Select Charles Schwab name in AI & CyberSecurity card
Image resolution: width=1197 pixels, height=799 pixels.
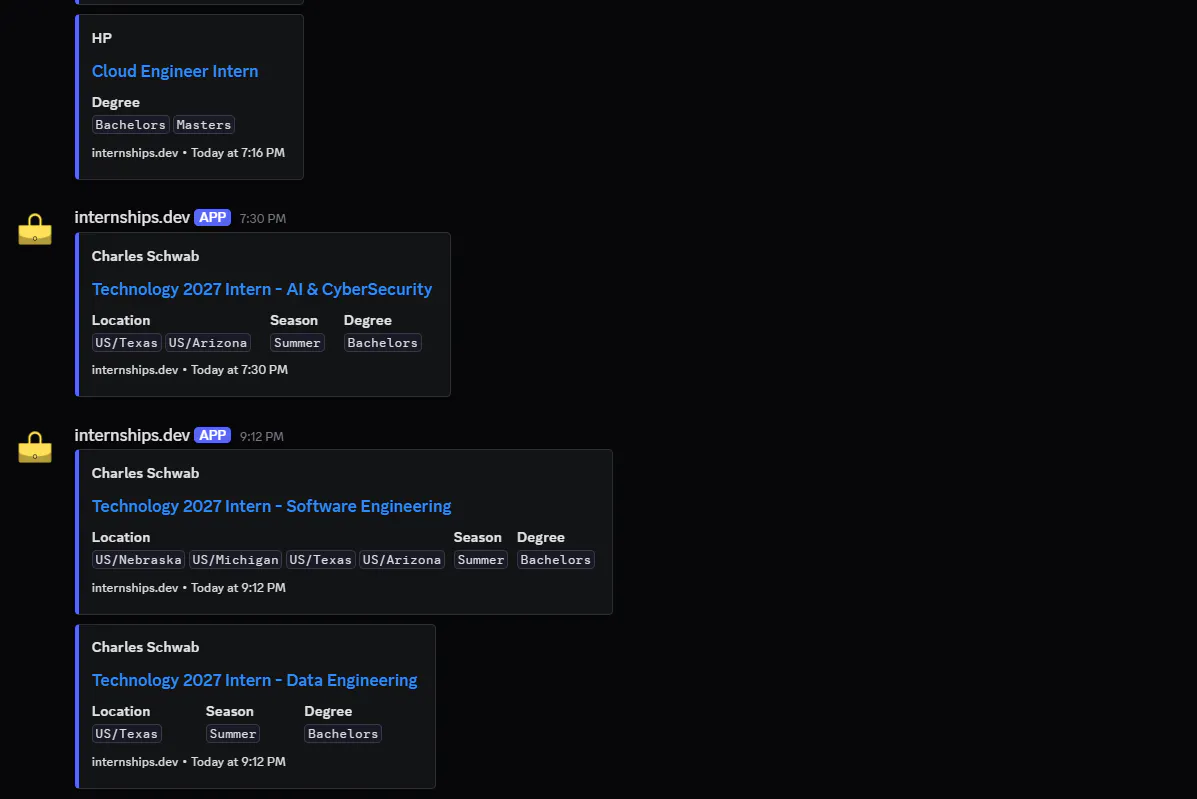tap(145, 256)
